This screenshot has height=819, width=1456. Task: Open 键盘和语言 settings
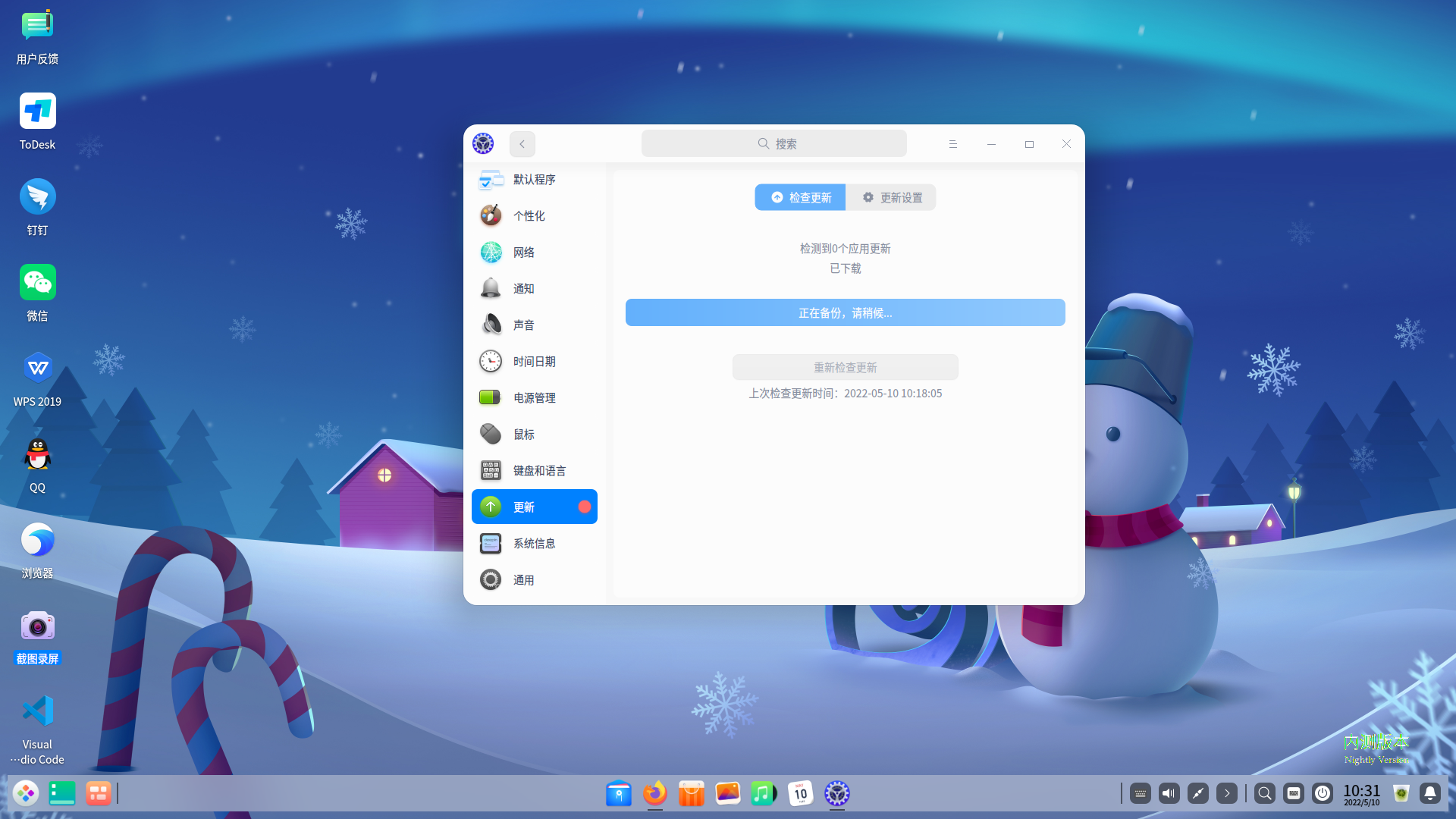point(538,470)
